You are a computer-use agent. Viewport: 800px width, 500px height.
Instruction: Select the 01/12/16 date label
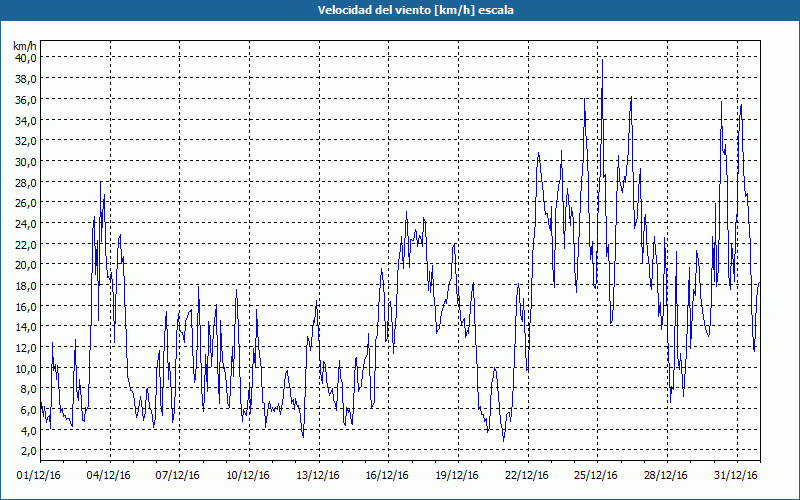pos(40,475)
